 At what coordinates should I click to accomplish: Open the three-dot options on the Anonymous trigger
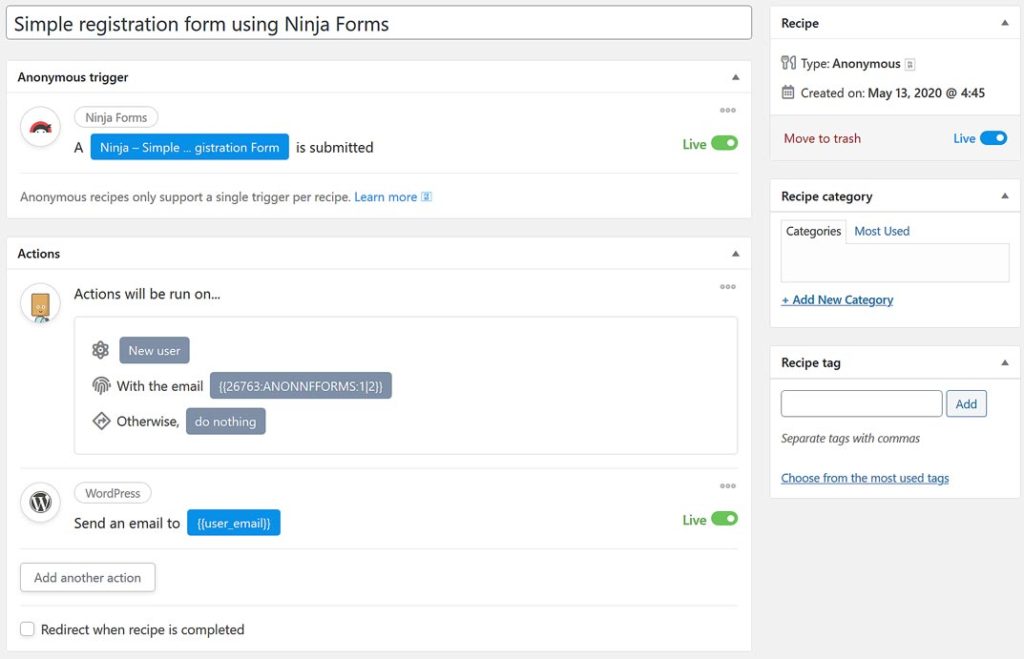coord(727,110)
